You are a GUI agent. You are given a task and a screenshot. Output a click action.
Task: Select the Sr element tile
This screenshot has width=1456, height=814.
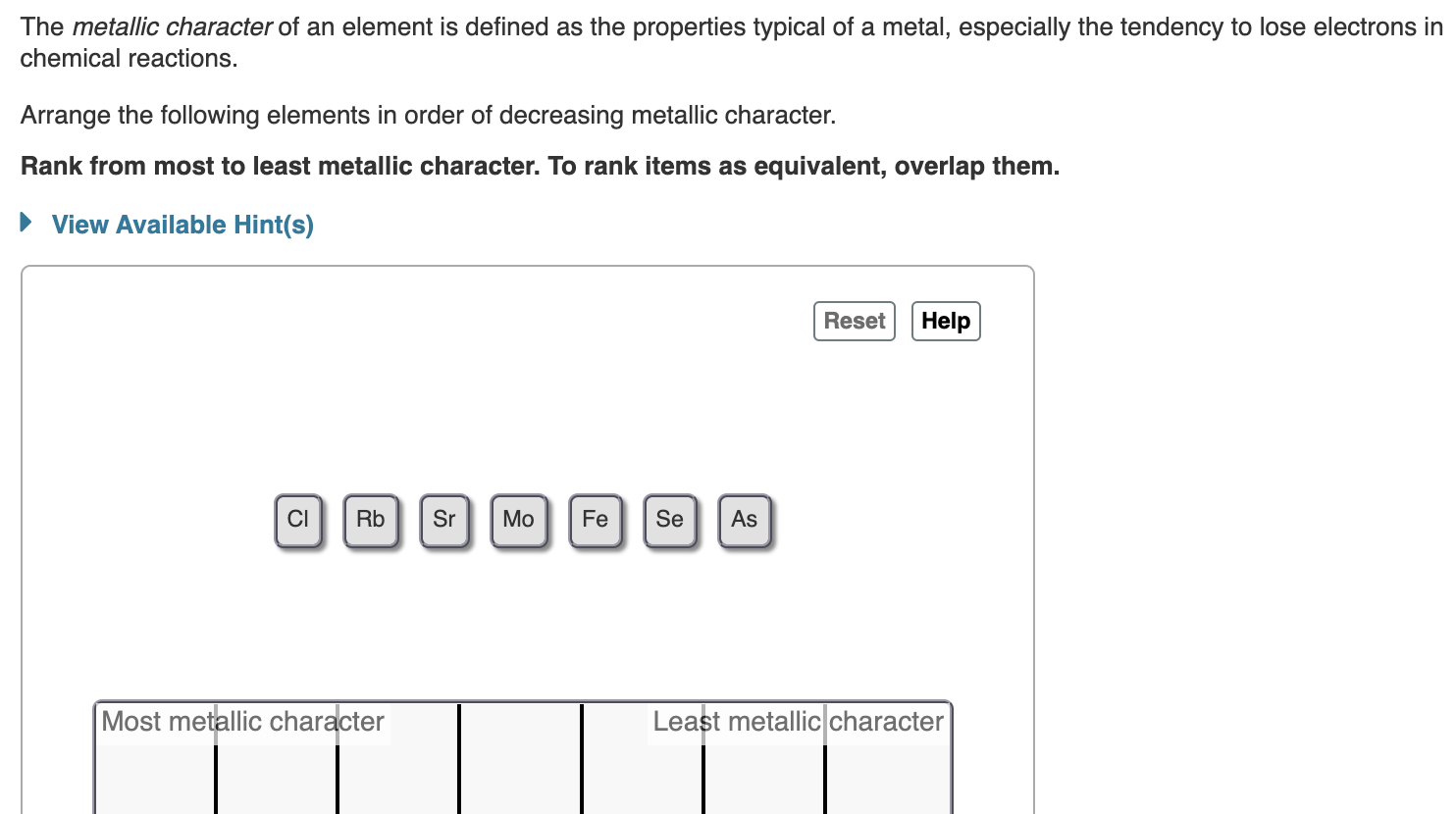click(x=443, y=520)
